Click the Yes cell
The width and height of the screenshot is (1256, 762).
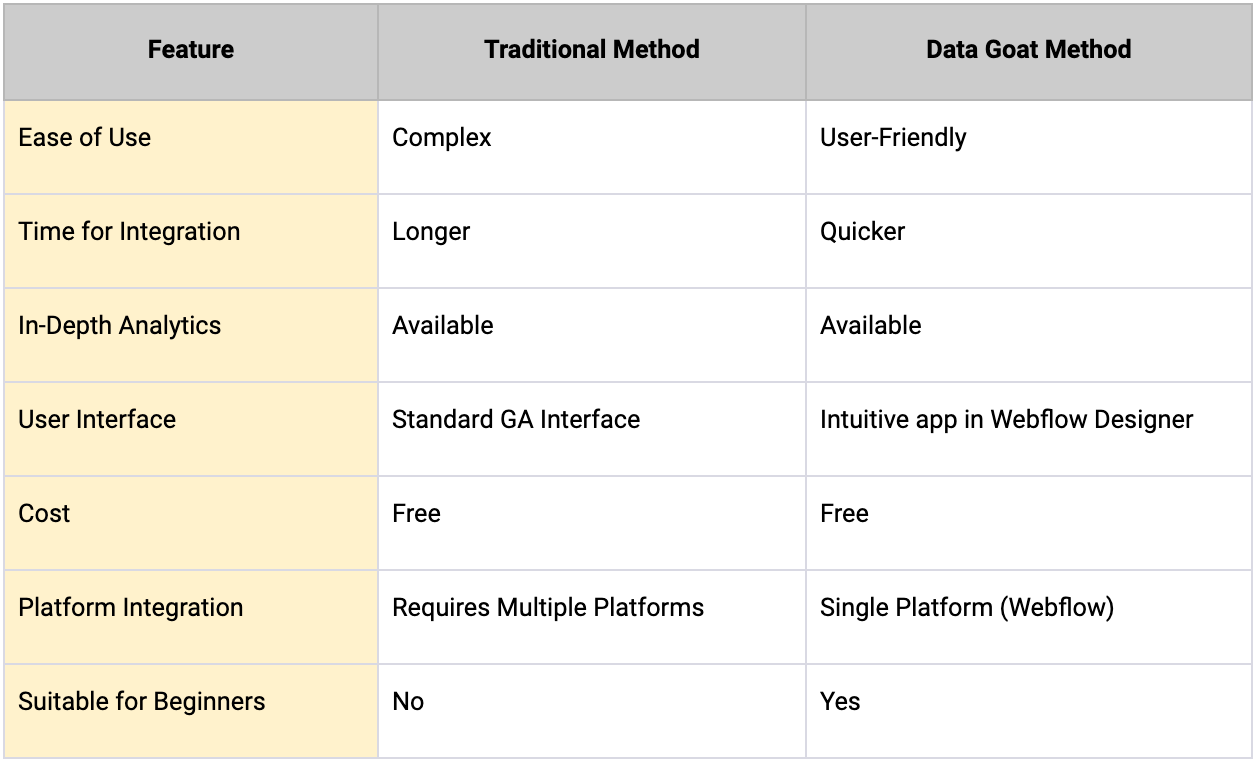840,702
